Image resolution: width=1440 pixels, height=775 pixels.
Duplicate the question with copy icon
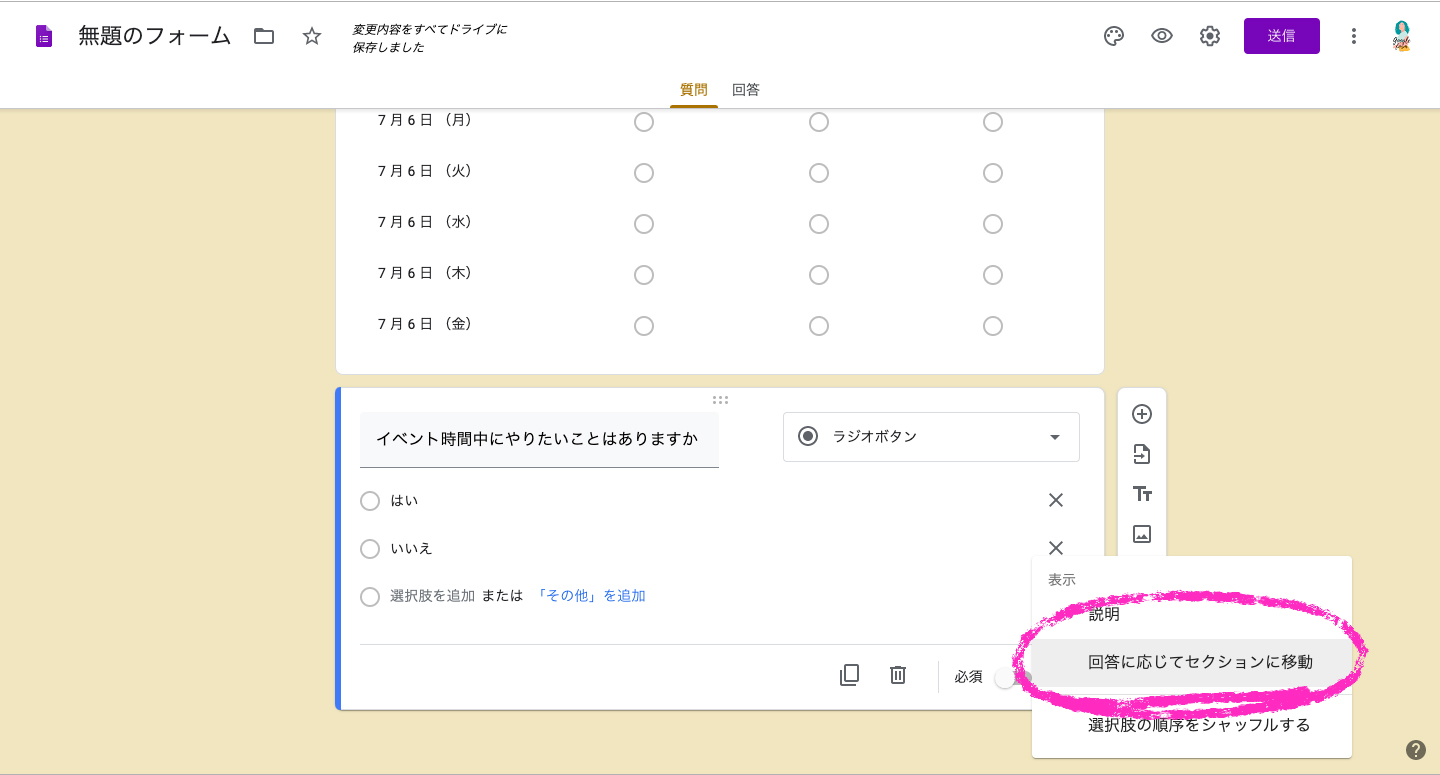click(850, 675)
